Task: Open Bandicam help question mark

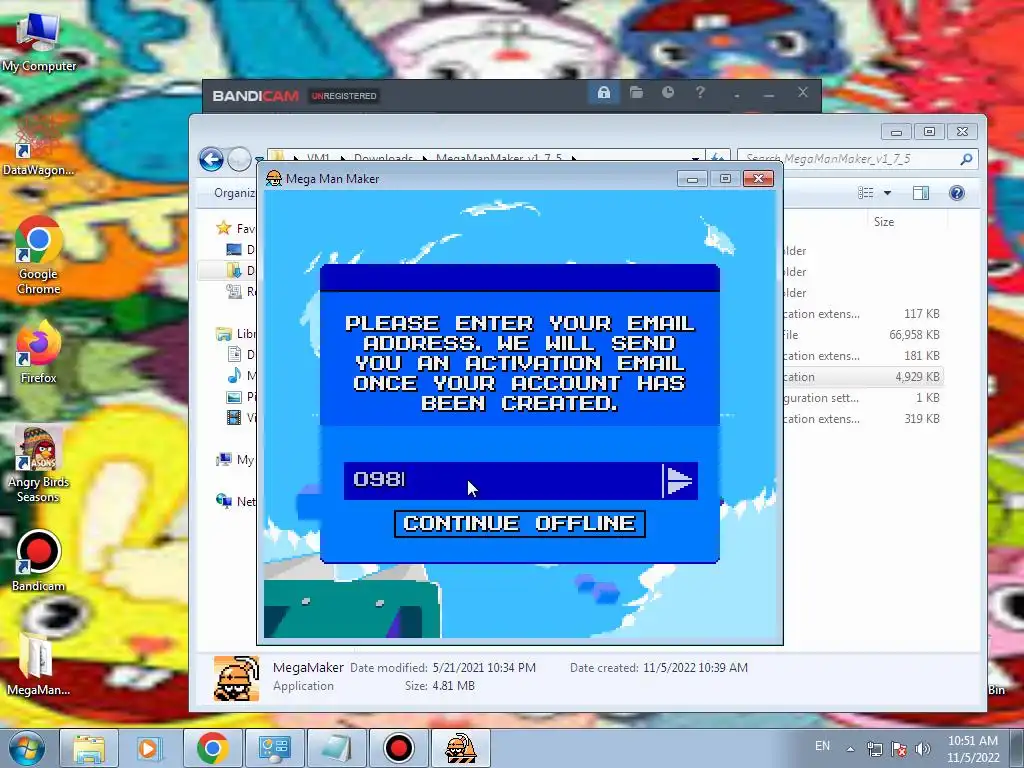Action: [x=700, y=93]
